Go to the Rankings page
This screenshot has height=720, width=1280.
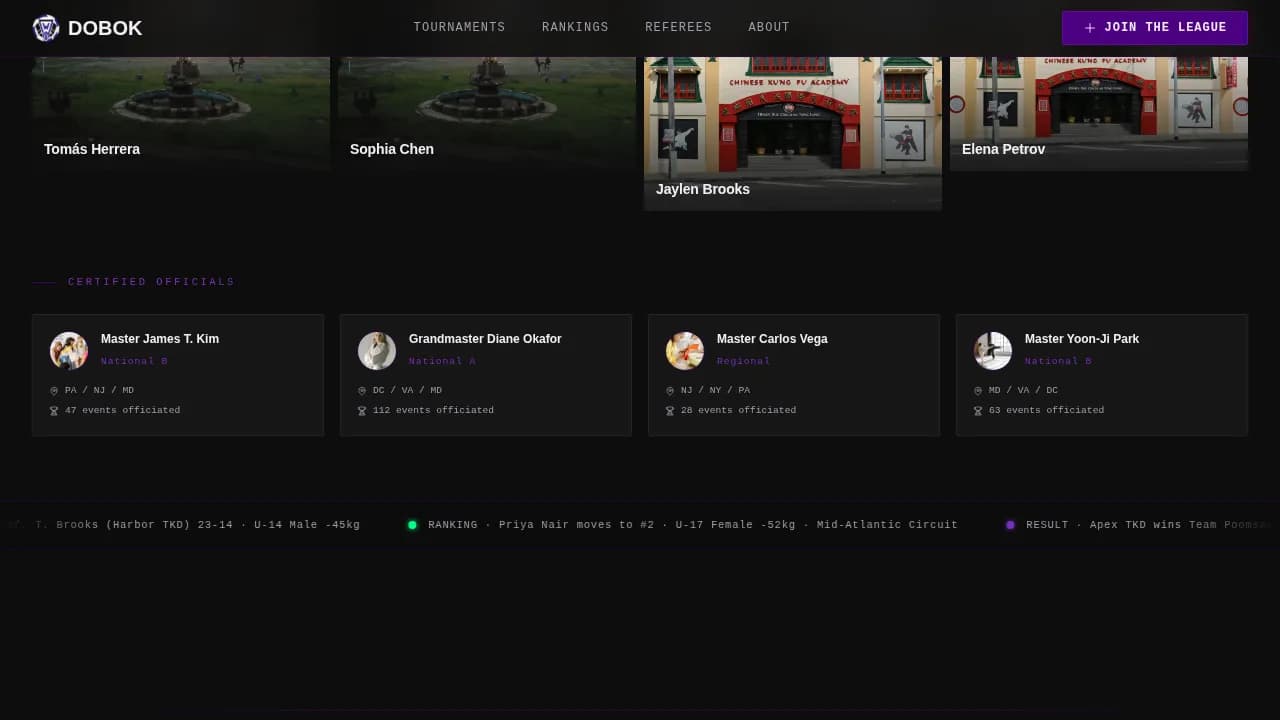click(x=575, y=28)
